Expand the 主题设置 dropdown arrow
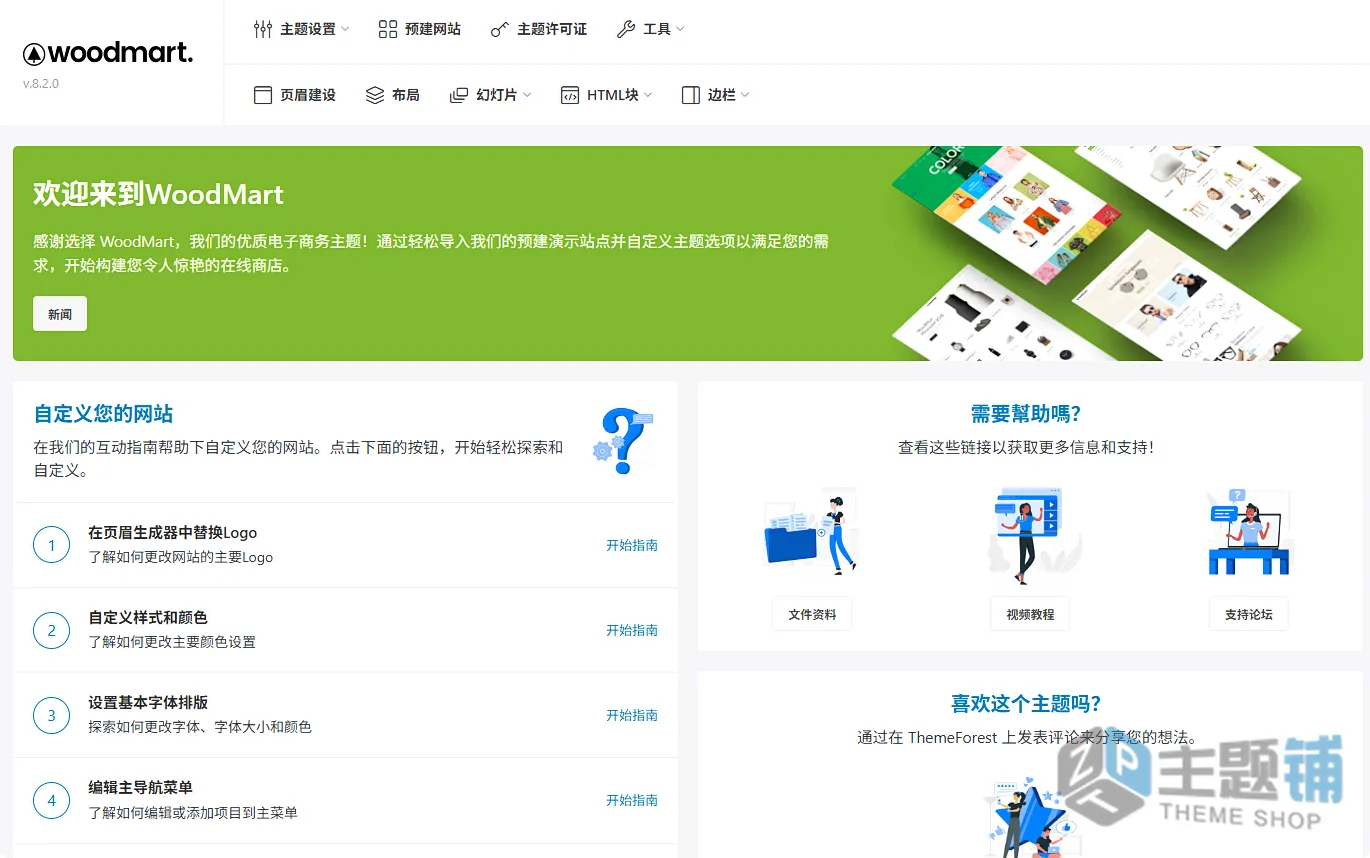Screen dimensions: 1370x858 [345, 29]
